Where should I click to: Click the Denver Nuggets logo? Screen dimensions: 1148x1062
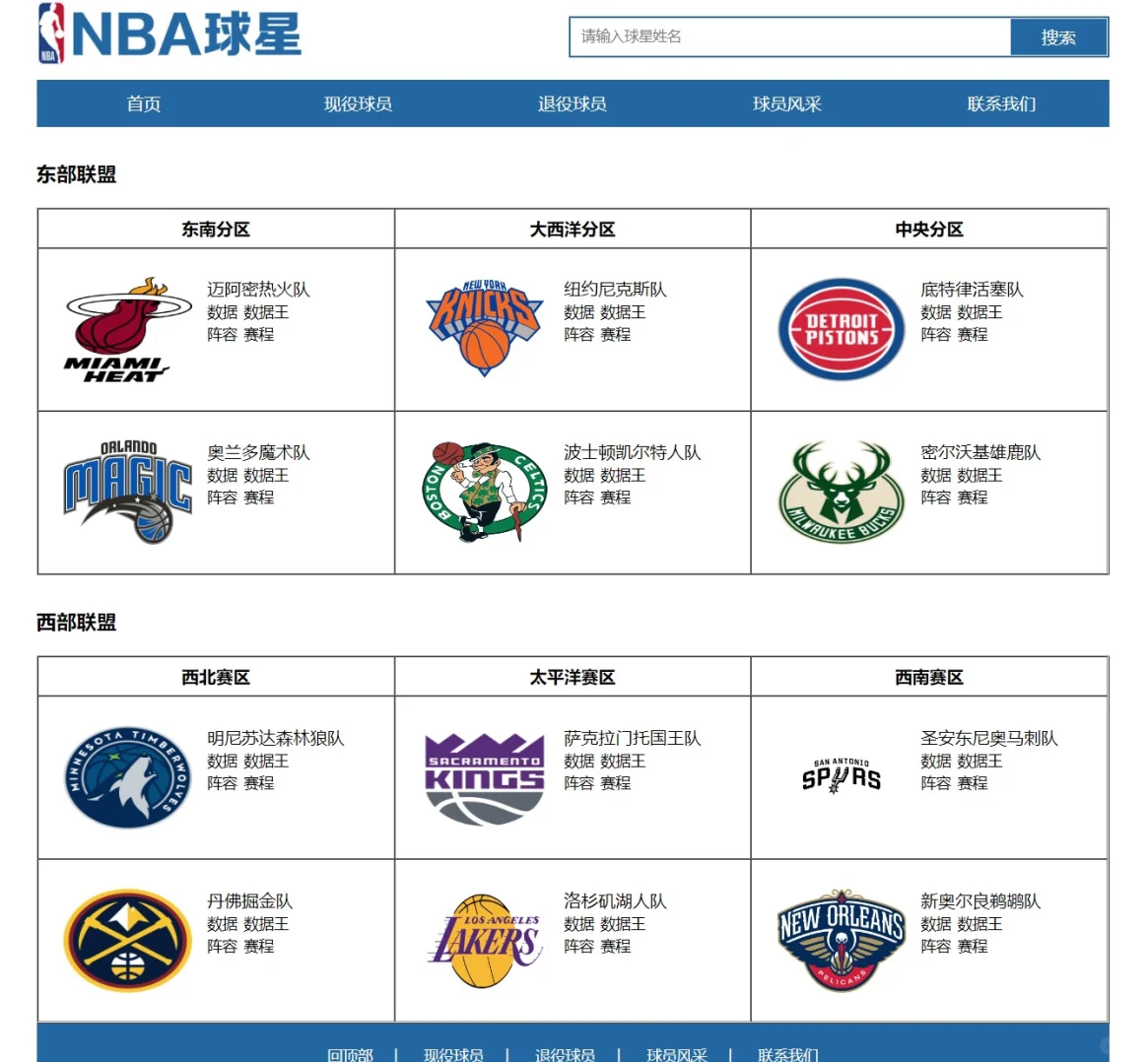click(127, 940)
